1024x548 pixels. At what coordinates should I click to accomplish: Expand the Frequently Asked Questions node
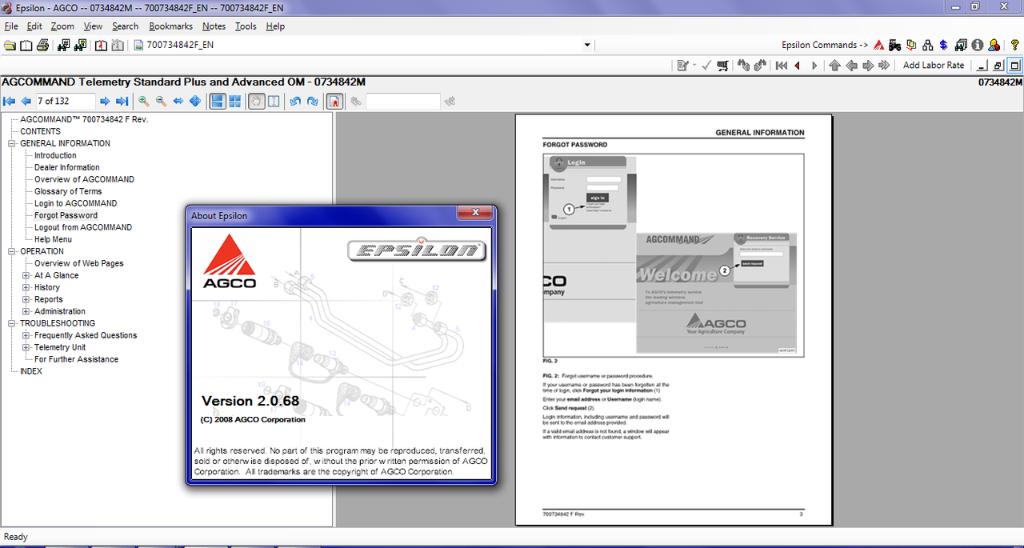click(26, 336)
